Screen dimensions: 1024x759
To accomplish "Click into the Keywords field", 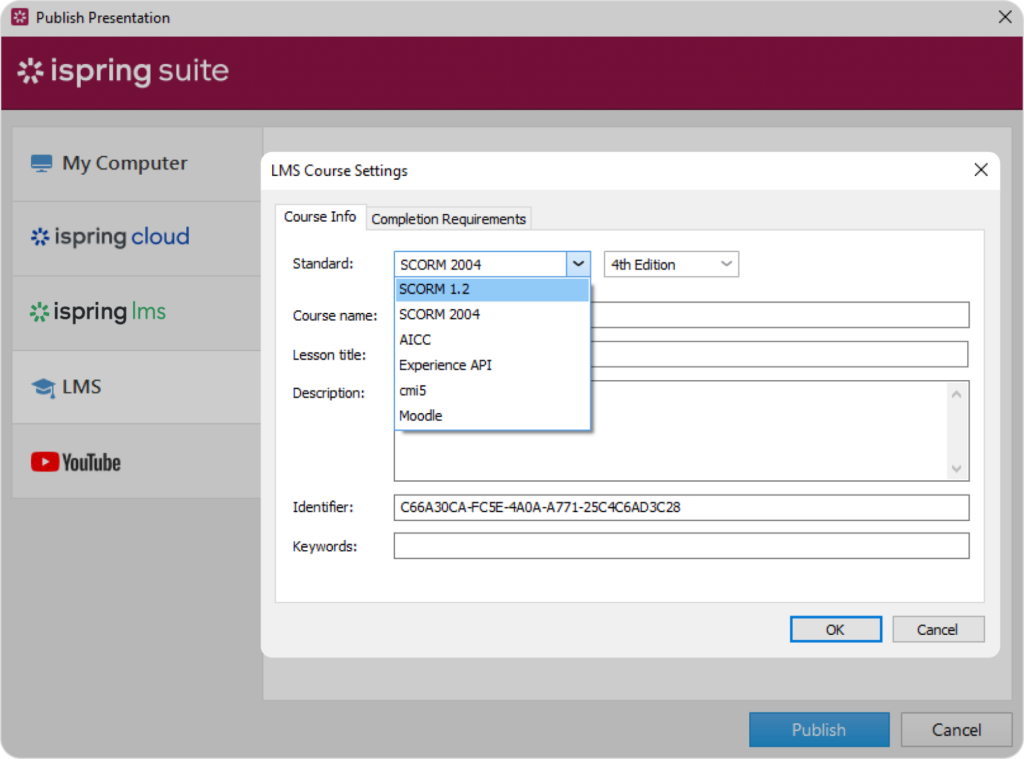I will (681, 546).
